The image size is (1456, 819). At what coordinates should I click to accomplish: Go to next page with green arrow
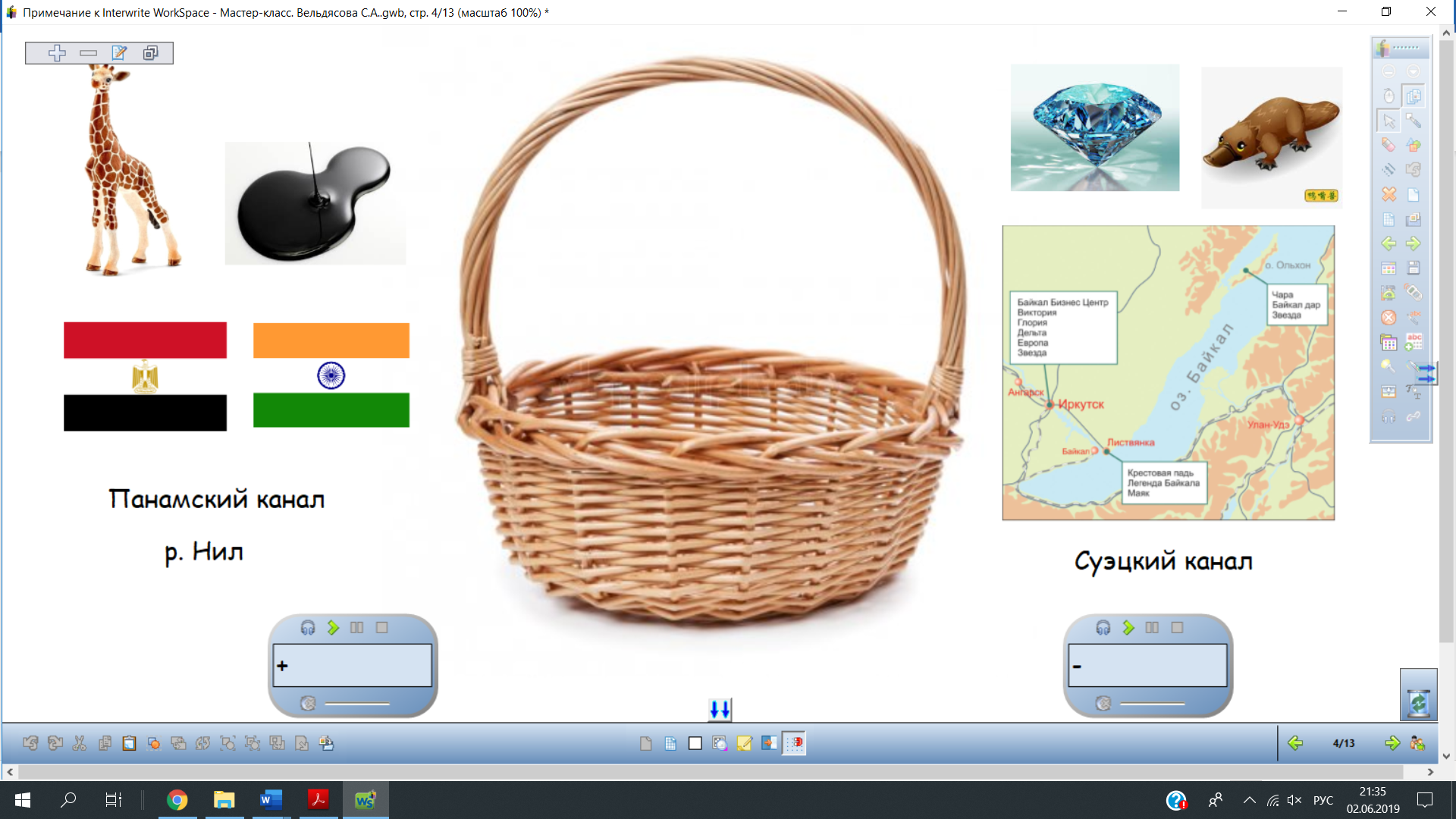pyautogui.click(x=1392, y=743)
